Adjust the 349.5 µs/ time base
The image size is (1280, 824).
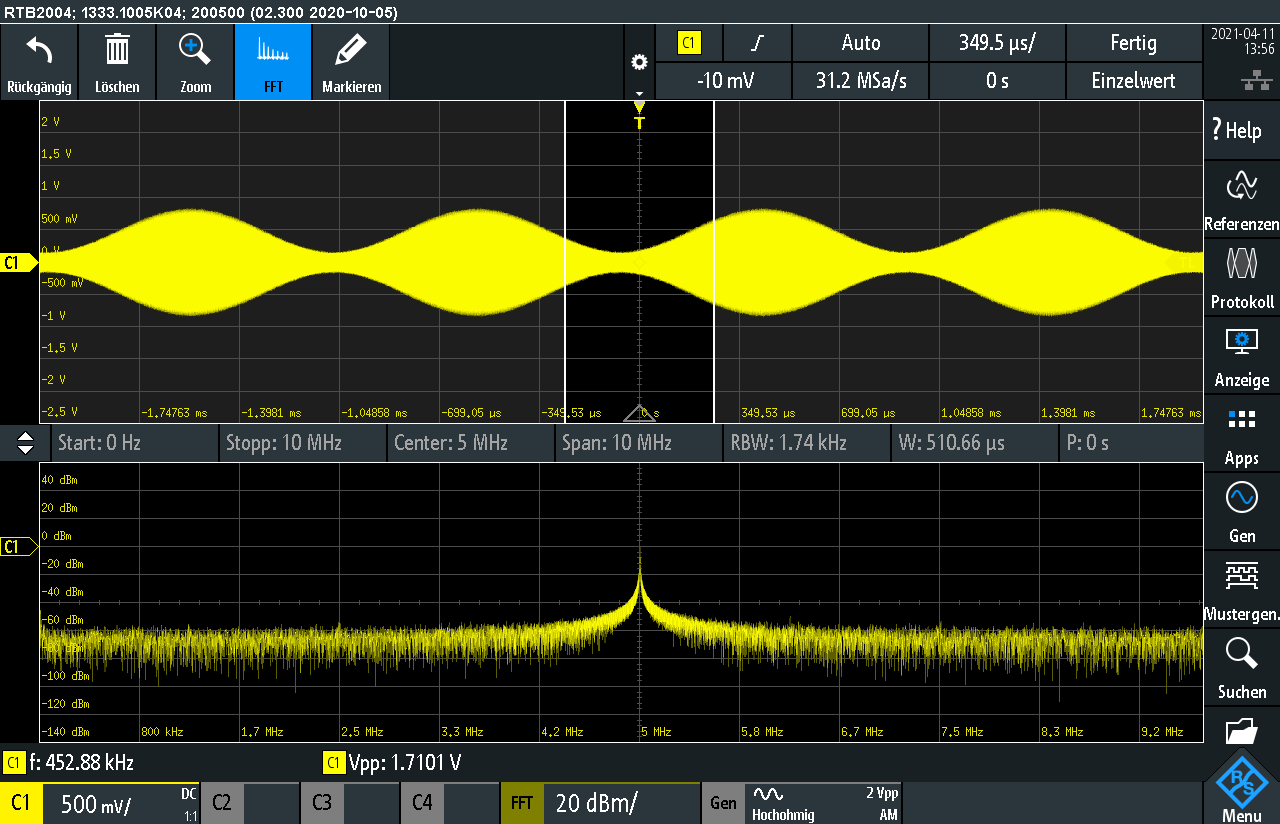coord(997,43)
